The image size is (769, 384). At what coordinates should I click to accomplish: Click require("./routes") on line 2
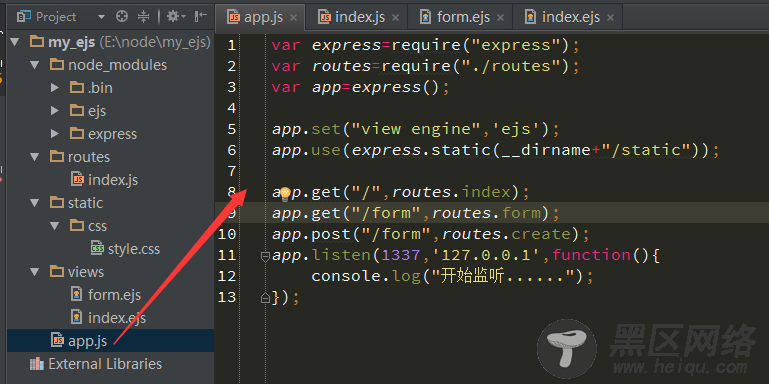point(475,66)
